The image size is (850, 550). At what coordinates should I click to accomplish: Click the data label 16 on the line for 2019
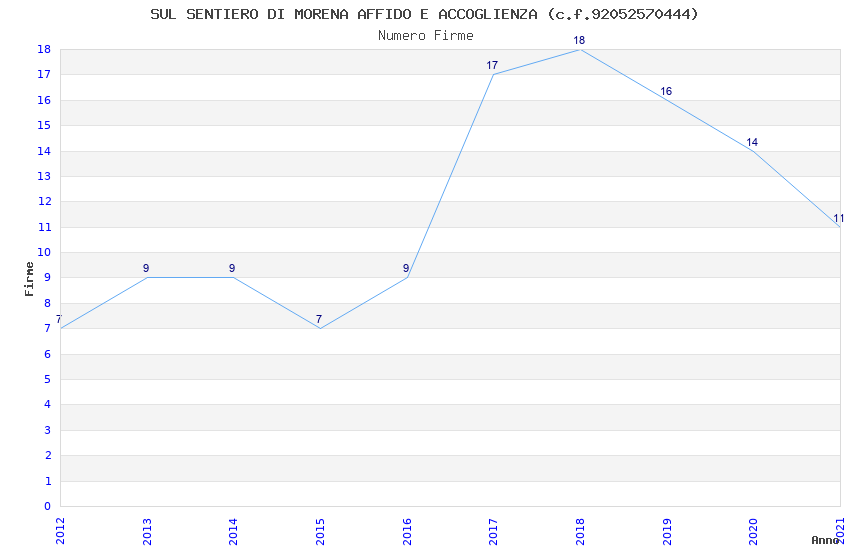click(666, 91)
